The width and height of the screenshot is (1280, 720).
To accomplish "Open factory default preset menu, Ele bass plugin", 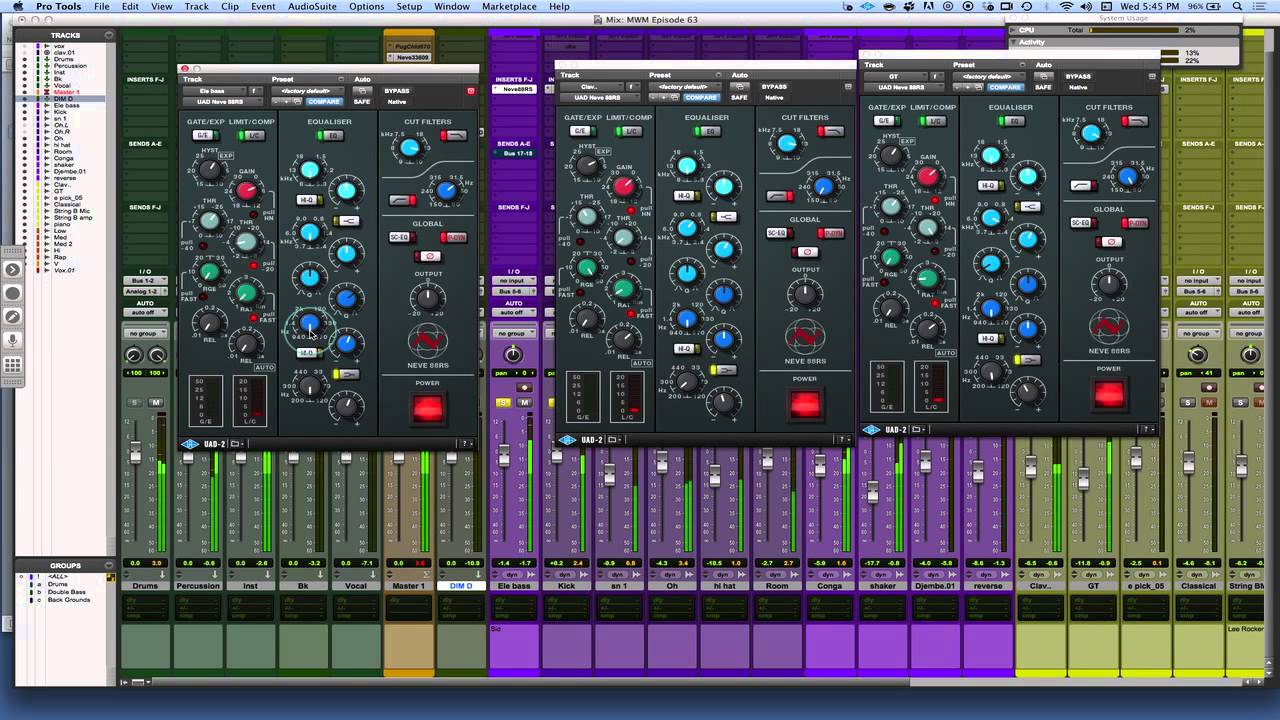I will tap(306, 91).
